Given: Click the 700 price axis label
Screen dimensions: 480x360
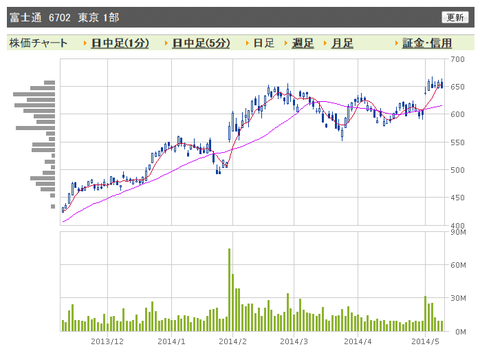Looking at the screenshot, I should point(457,59).
